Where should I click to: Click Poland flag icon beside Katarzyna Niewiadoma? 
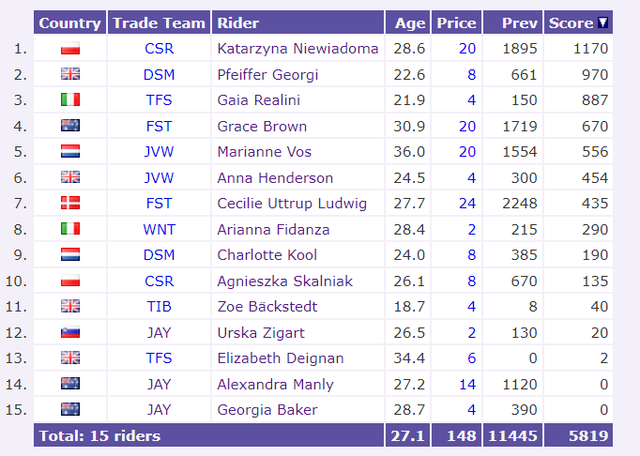click(x=70, y=48)
